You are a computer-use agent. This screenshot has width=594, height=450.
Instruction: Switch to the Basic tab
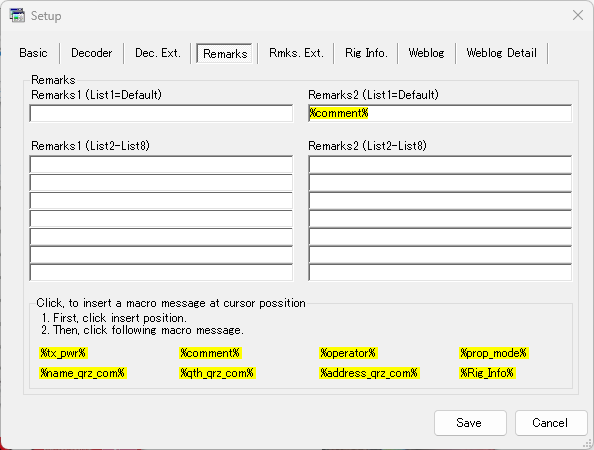click(33, 53)
